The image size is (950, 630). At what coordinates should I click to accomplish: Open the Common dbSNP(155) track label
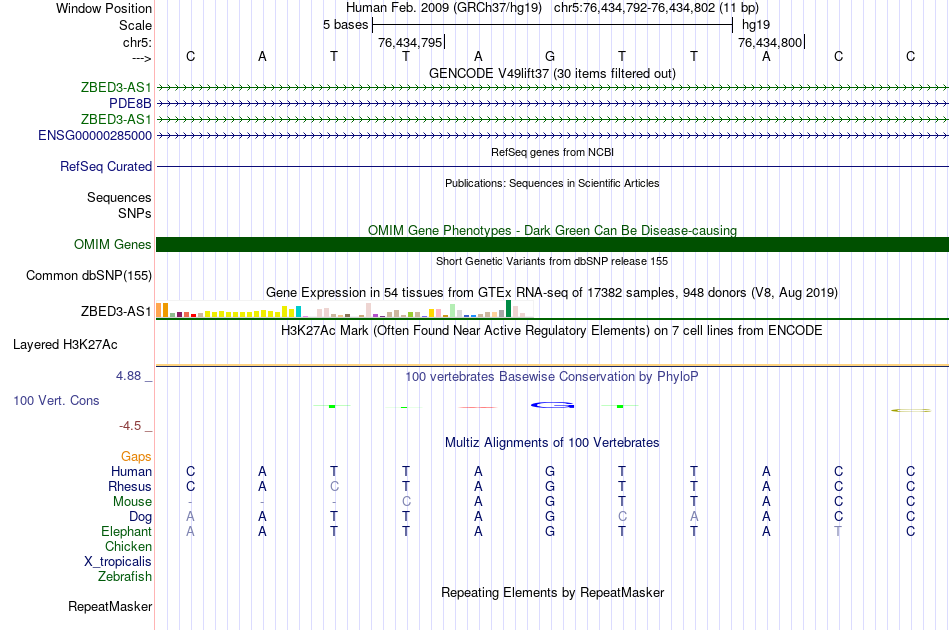tap(88, 276)
